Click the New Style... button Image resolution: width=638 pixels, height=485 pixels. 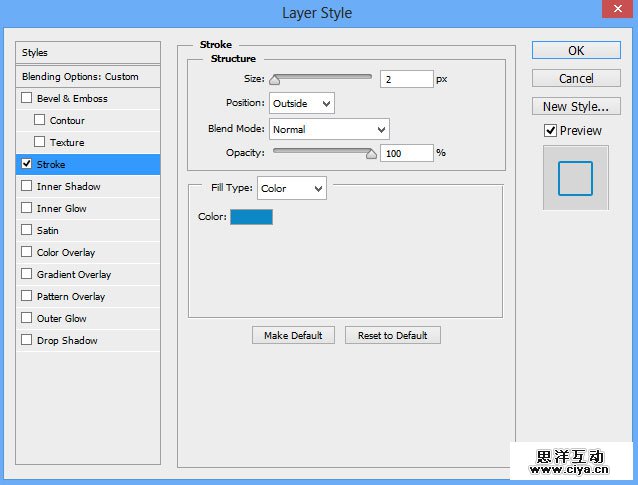(576, 106)
